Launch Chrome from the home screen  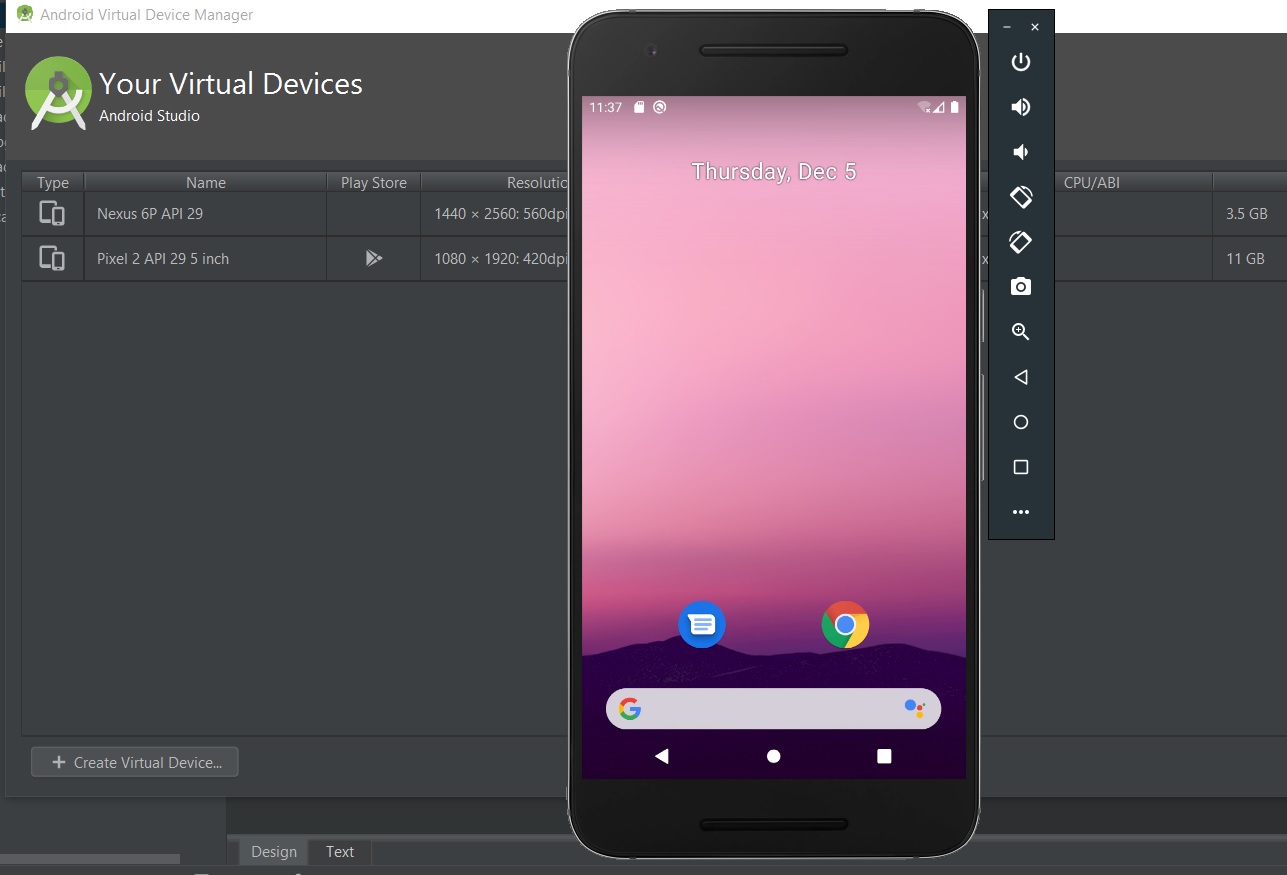click(844, 624)
